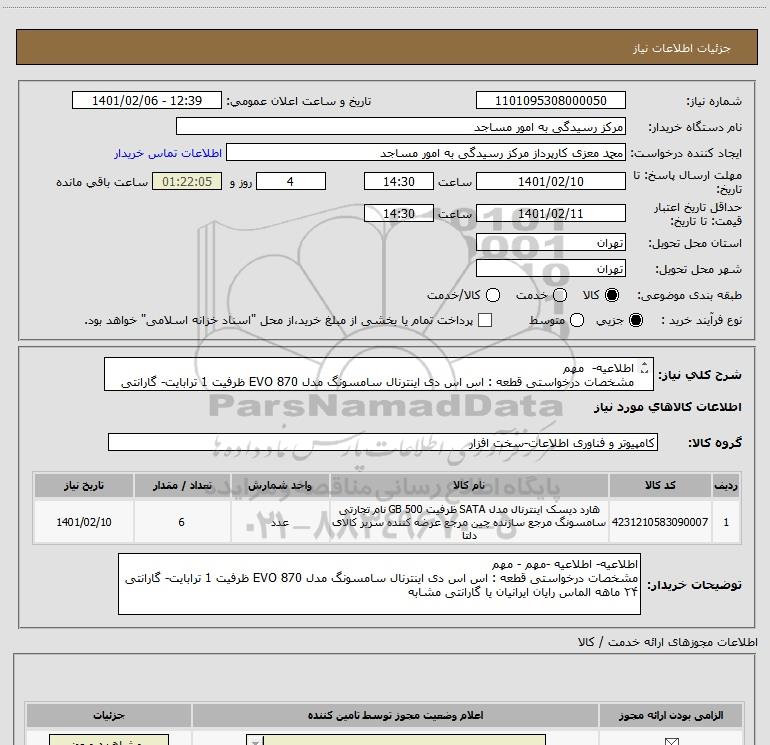The height and width of the screenshot is (745, 770).
Task: Toggle the required permit checkbox
Action: [671, 741]
